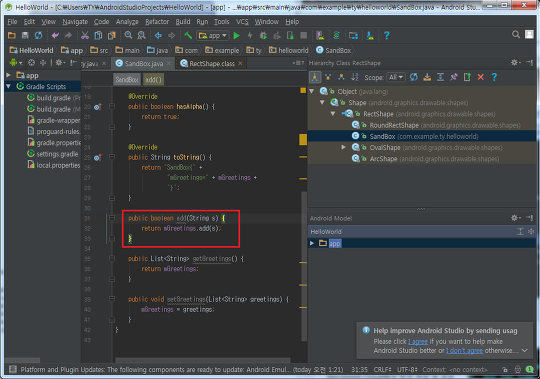The width and height of the screenshot is (540, 379).
Task: Collapse the Object node in hierarchy
Action: click(x=312, y=91)
